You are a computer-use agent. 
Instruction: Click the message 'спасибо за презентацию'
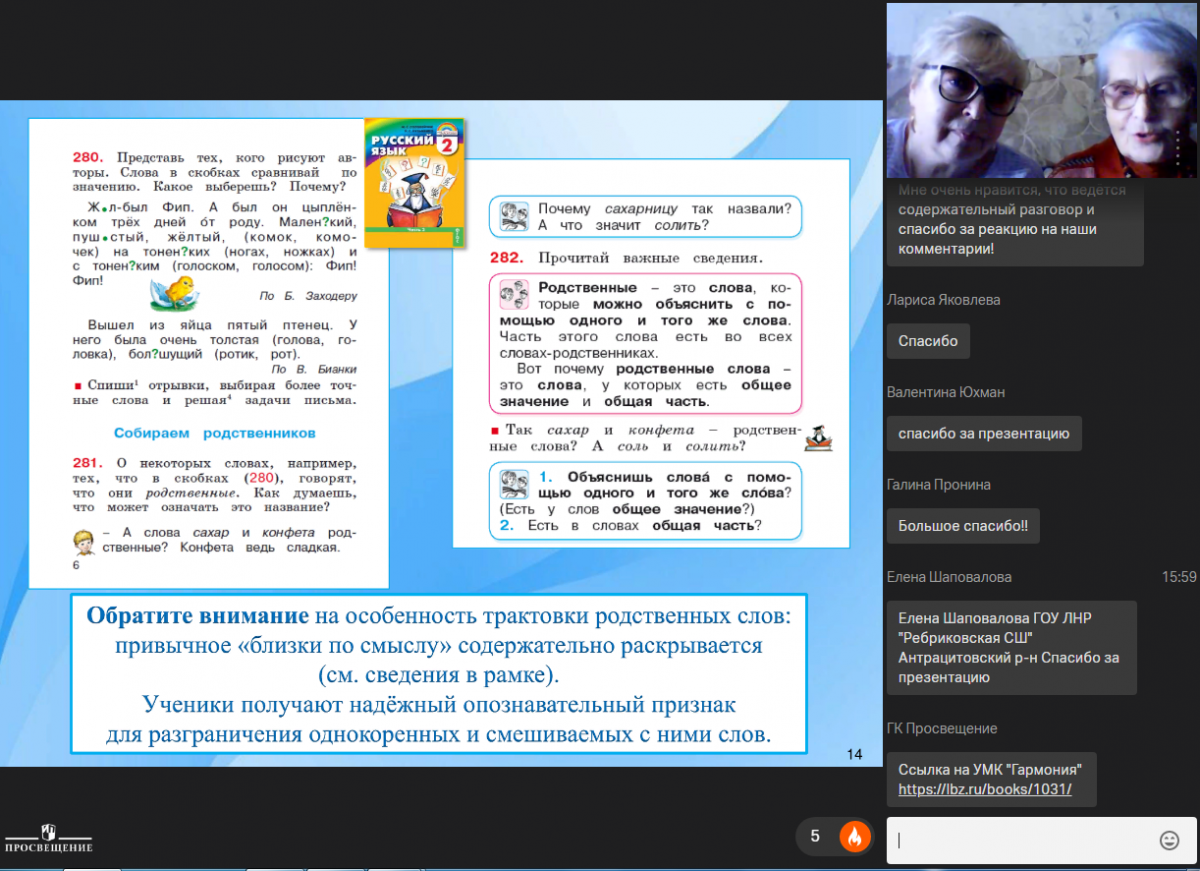(x=984, y=434)
